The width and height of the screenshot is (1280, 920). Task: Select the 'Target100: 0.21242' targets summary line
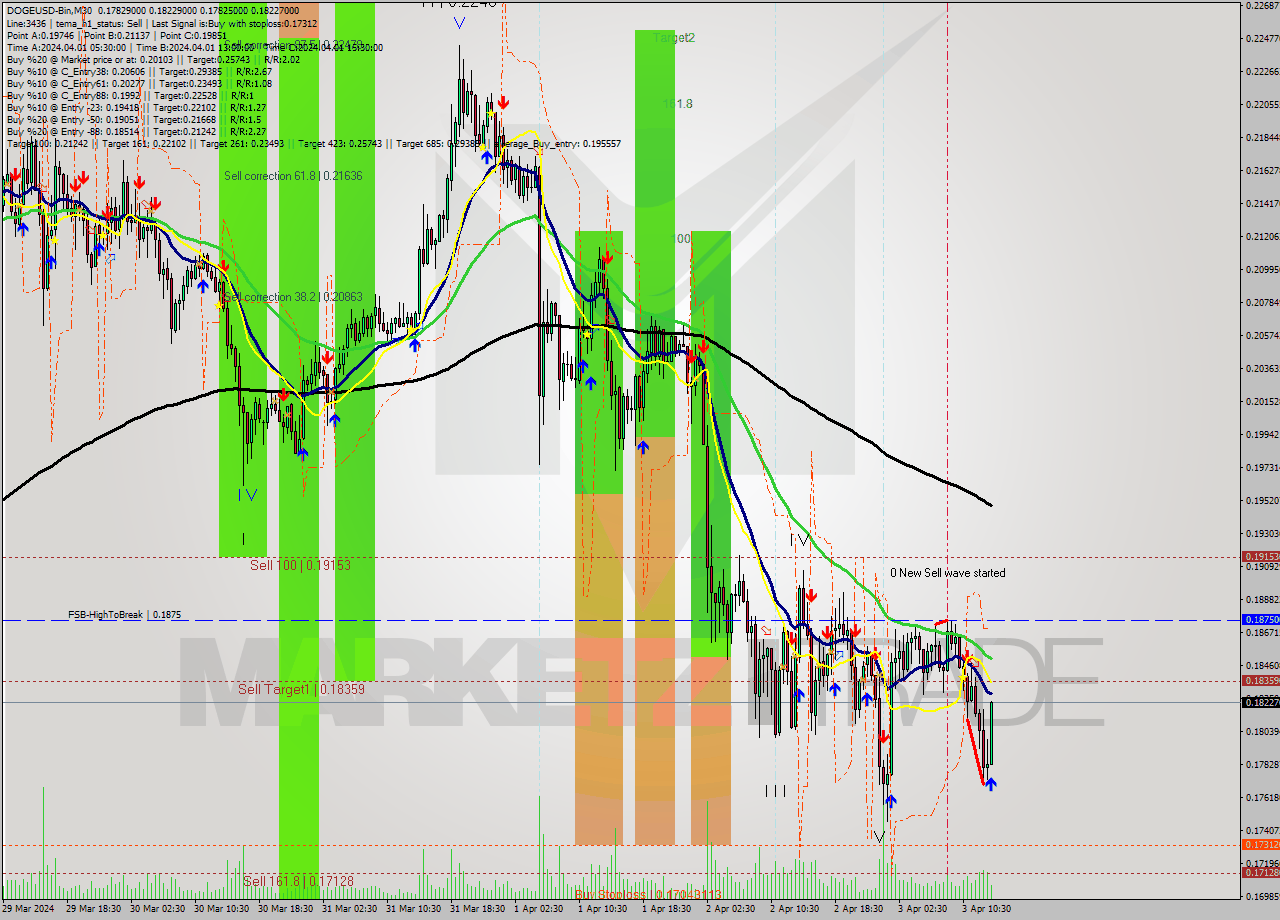point(313,143)
